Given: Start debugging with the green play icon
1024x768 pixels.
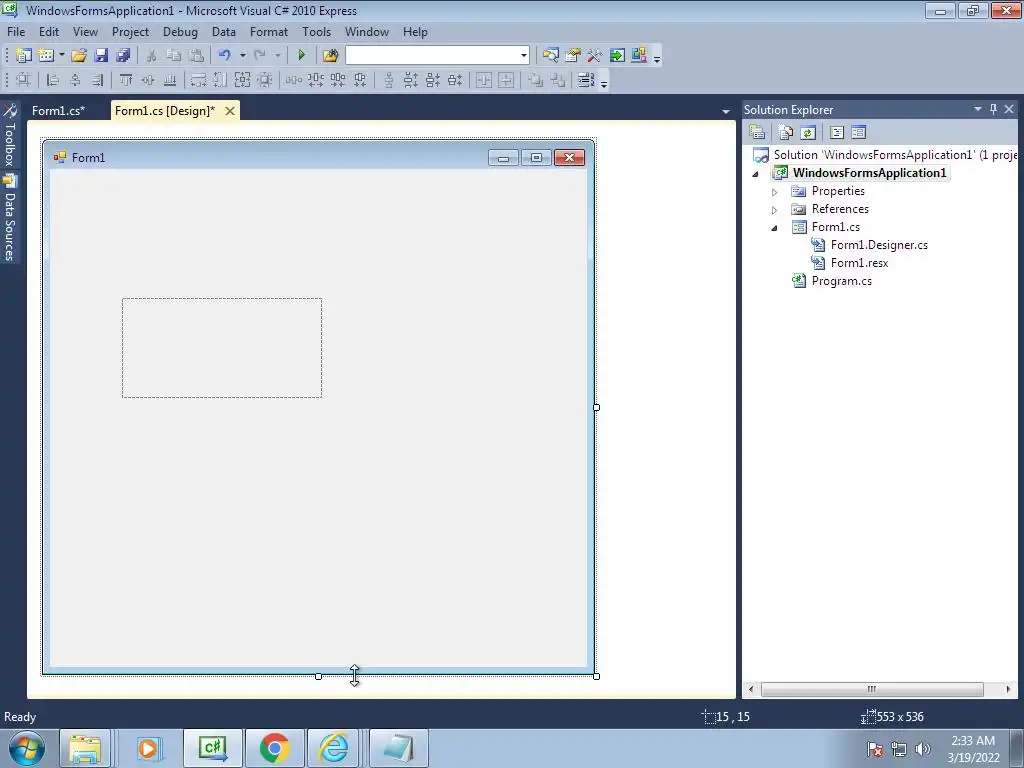Looking at the screenshot, I should point(301,56).
